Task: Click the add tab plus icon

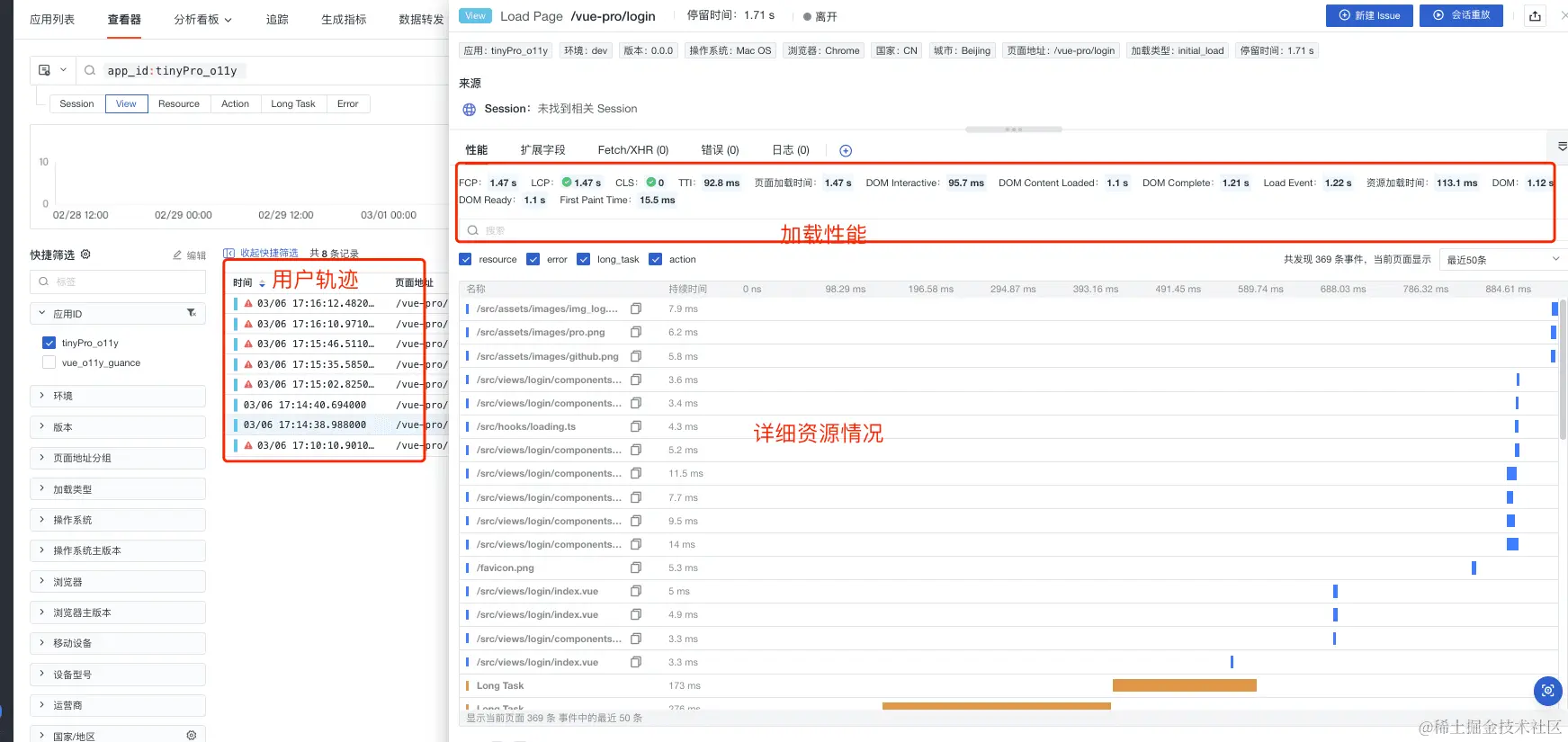Action: coord(846,150)
